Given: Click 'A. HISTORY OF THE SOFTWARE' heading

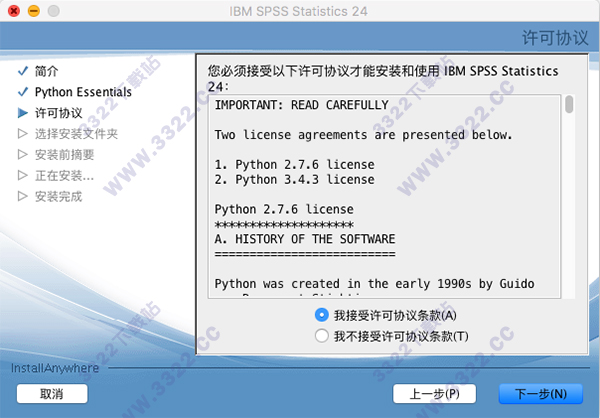Looking at the screenshot, I should (305, 239).
